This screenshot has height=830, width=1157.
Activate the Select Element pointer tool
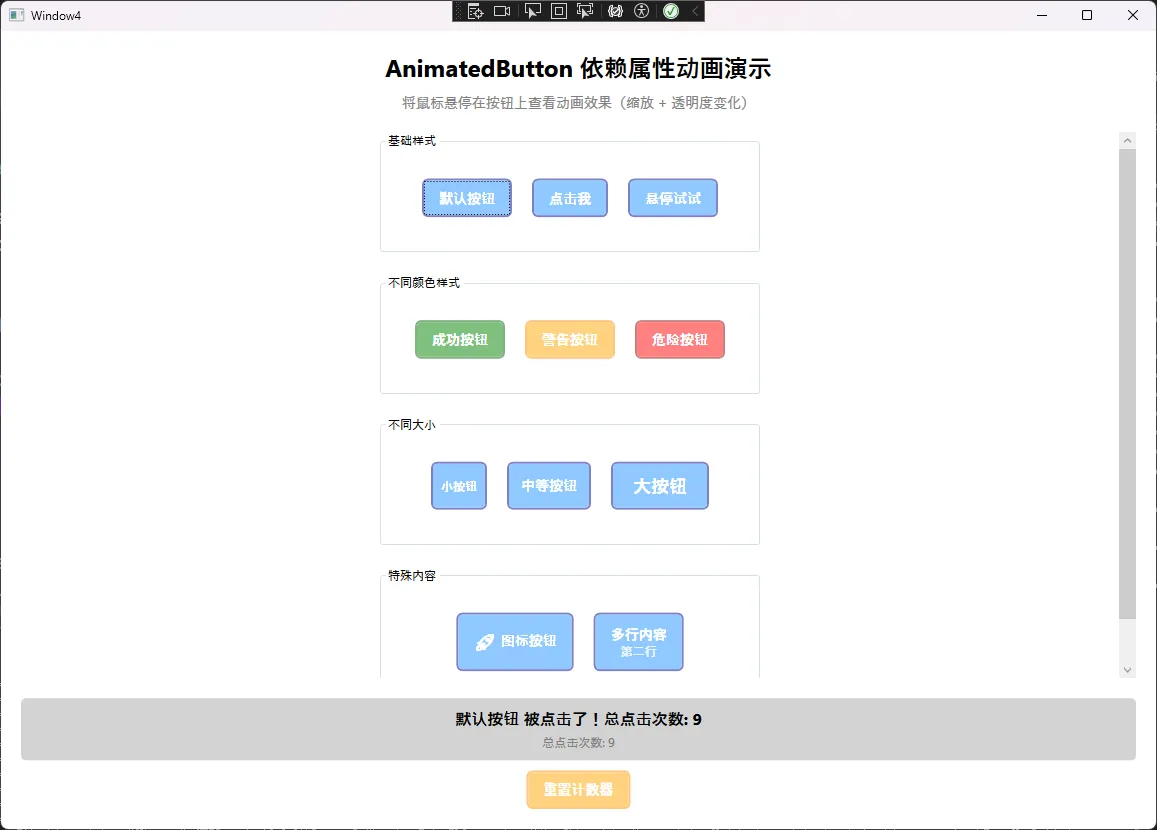(533, 11)
